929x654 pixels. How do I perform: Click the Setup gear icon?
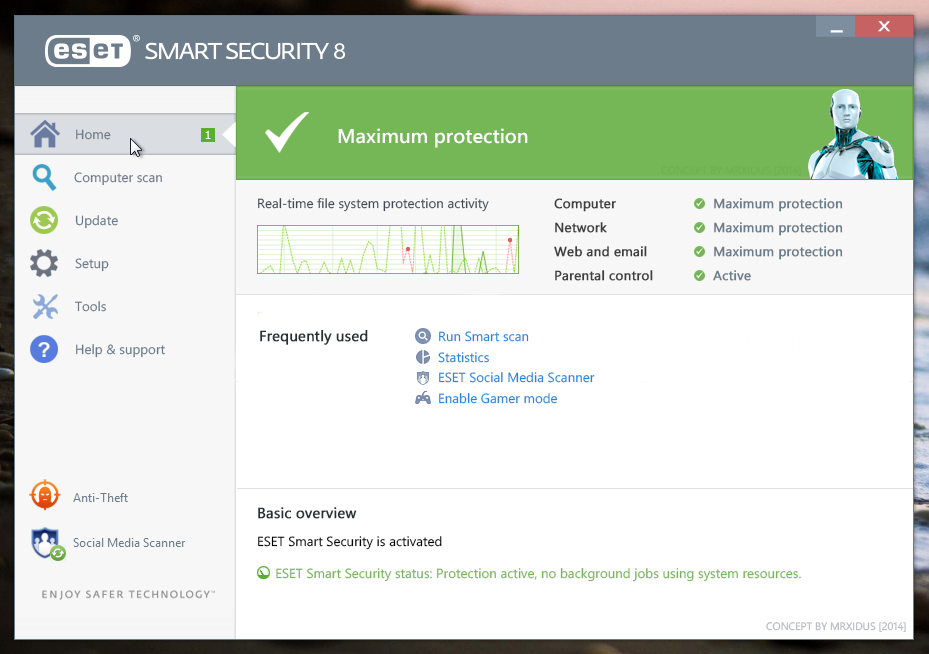pos(44,264)
